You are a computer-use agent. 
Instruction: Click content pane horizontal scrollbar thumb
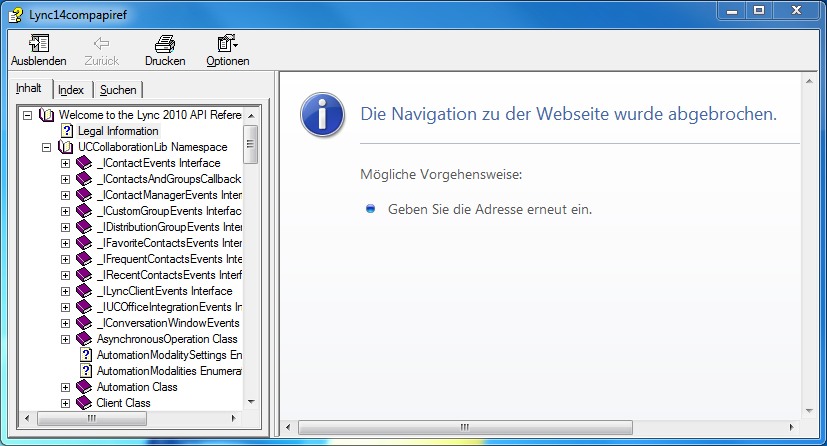[x=465, y=427]
